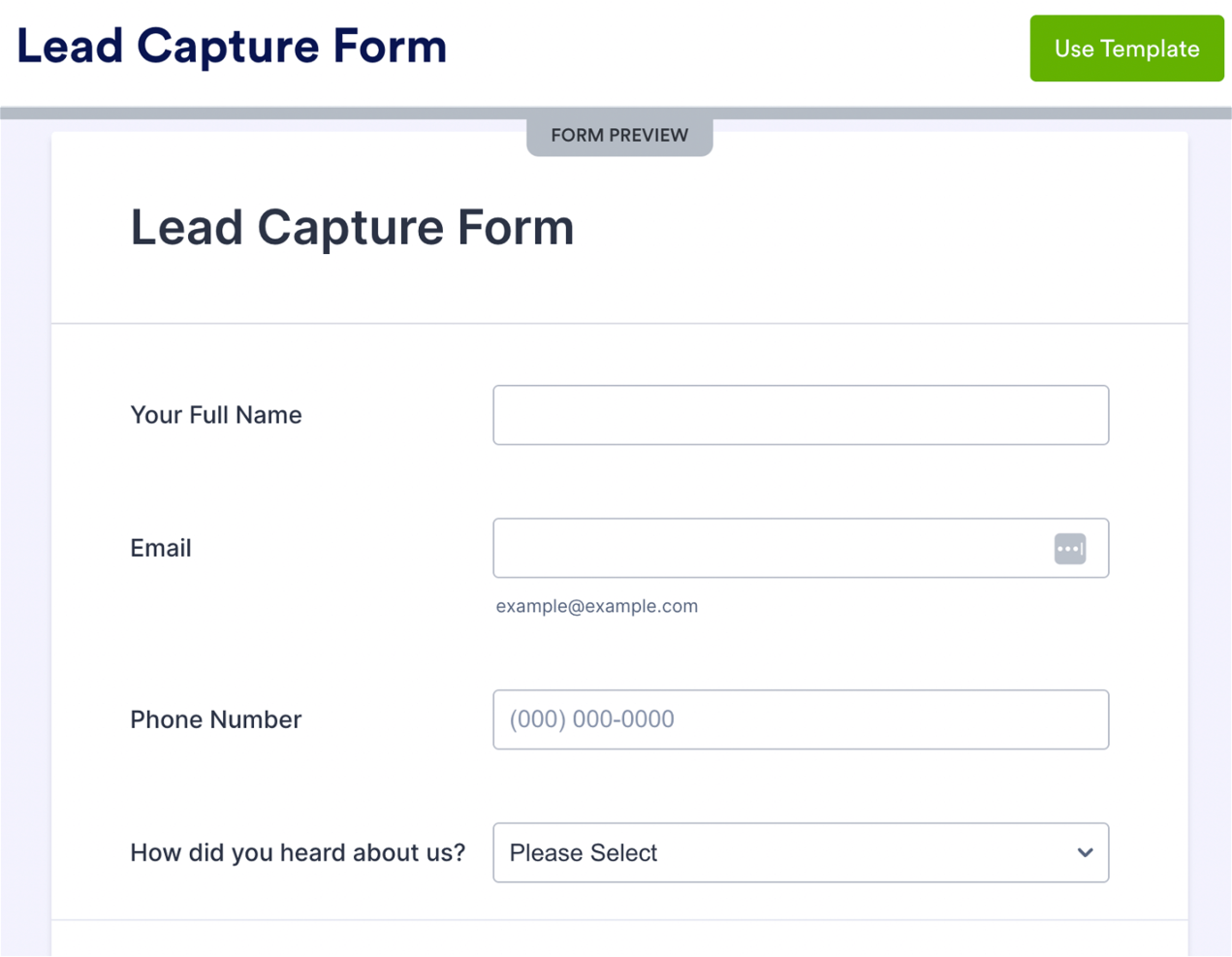Click the divider line below the dropdown row
This screenshot has width=1232, height=957.
(x=619, y=919)
